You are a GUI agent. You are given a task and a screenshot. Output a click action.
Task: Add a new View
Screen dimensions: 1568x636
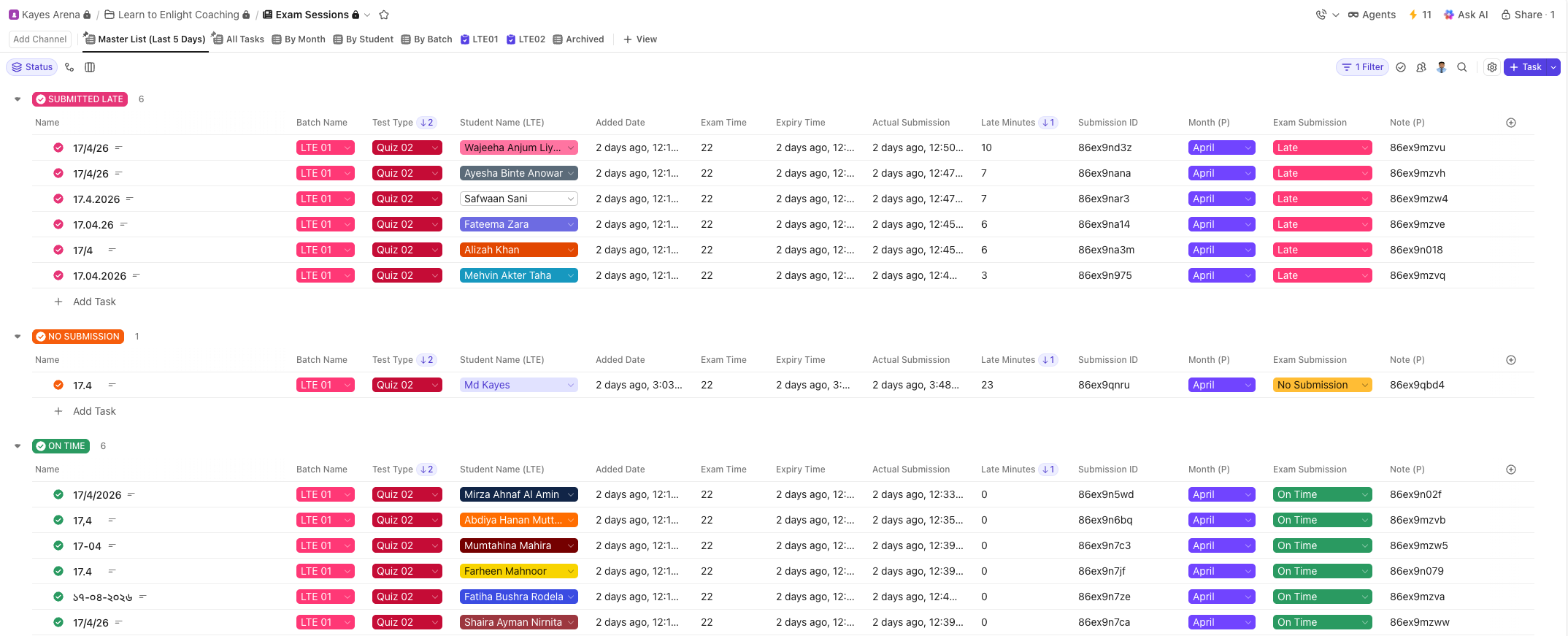click(x=640, y=39)
